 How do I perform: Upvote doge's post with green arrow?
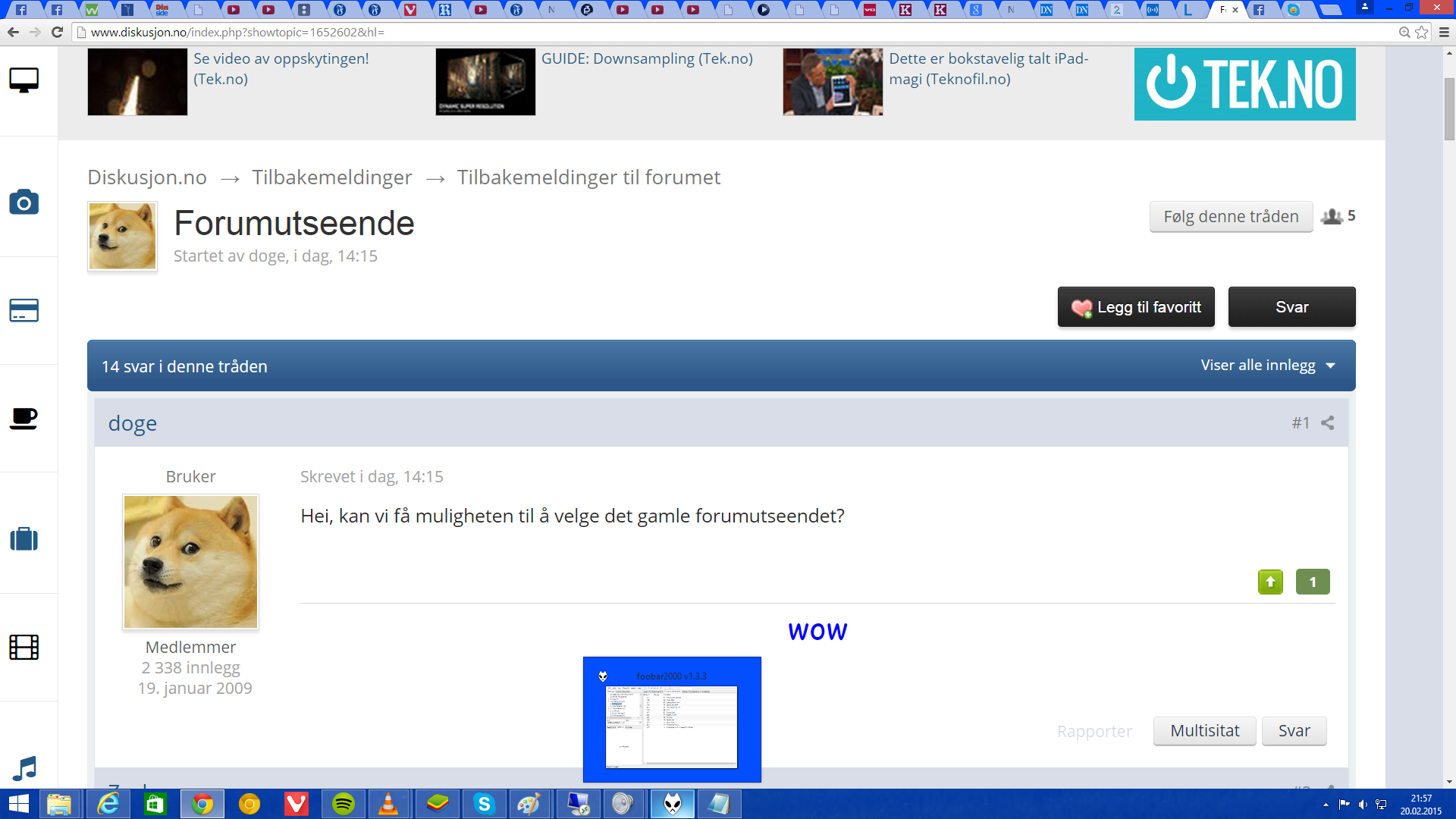(x=1270, y=582)
